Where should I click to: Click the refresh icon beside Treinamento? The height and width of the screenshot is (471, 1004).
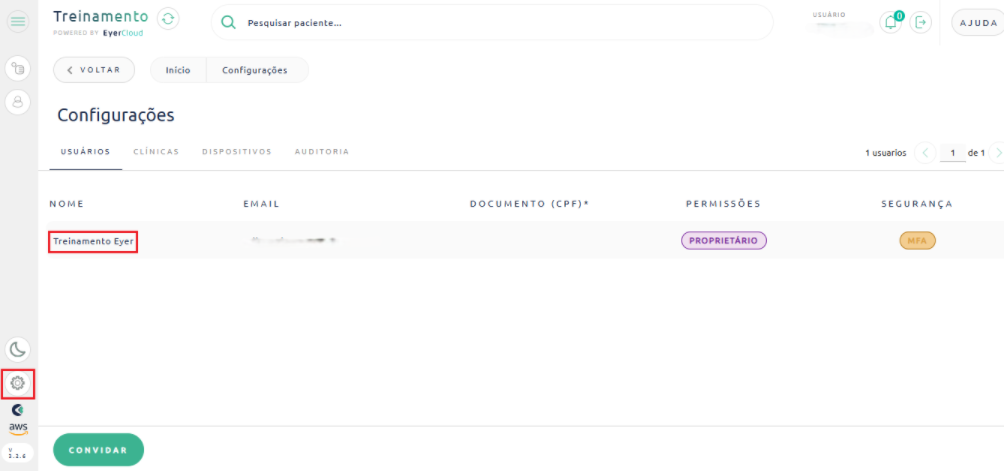point(169,18)
